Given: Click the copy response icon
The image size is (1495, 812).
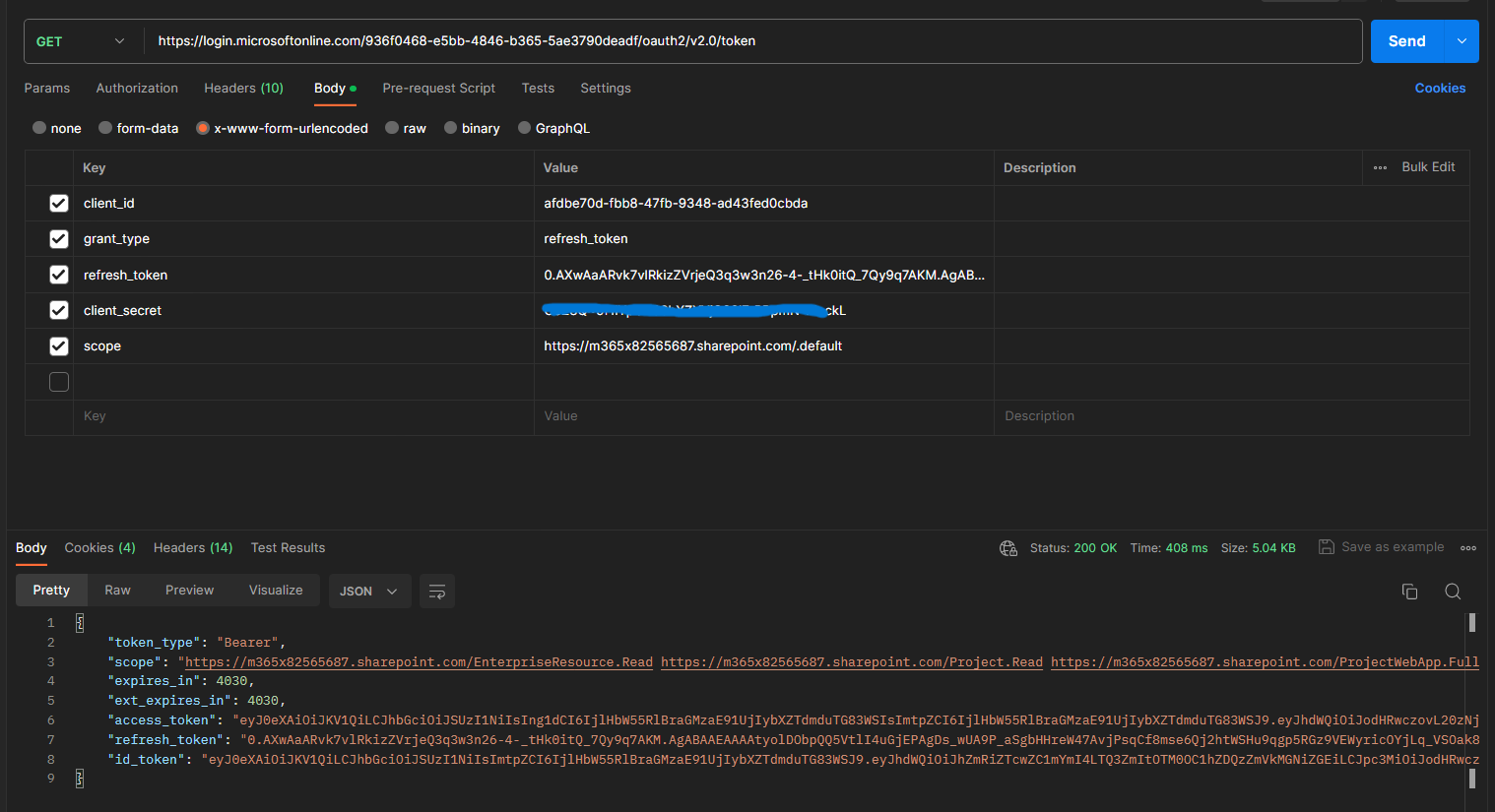Looking at the screenshot, I should (x=1409, y=591).
